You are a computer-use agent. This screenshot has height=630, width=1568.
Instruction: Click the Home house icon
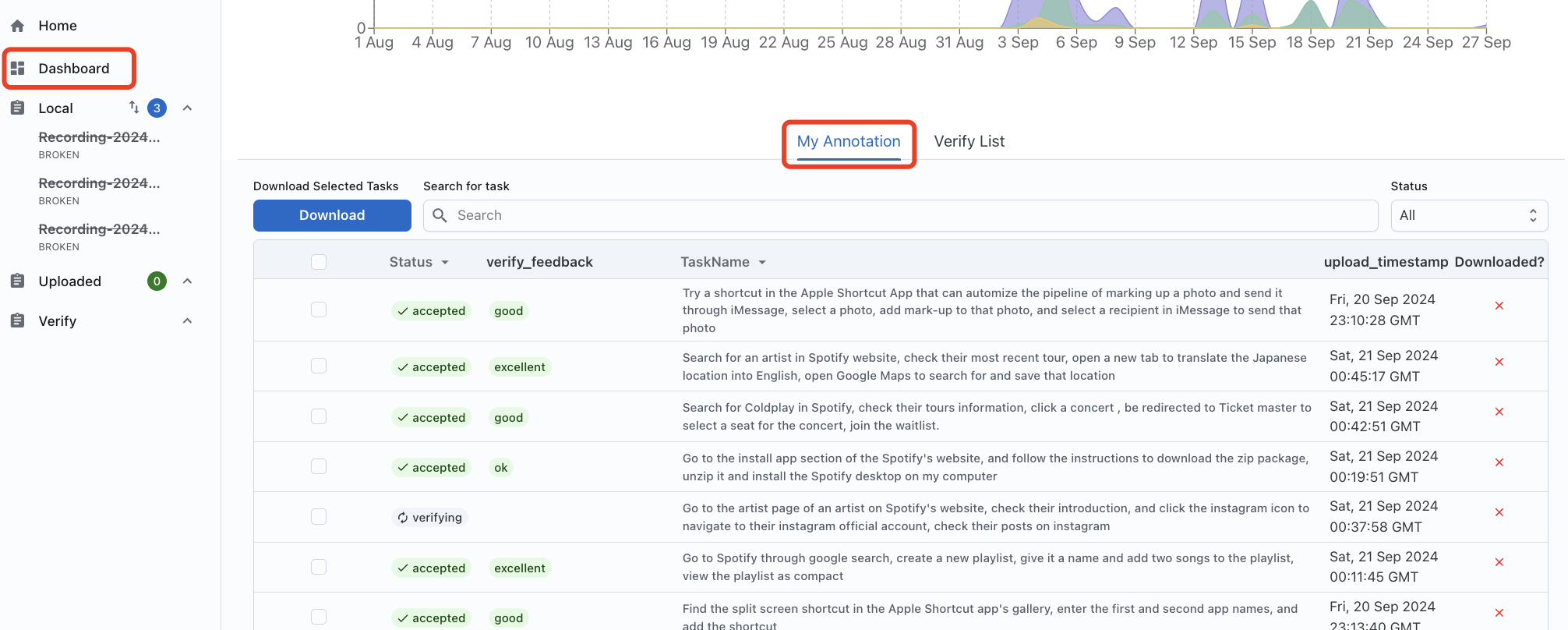(18, 26)
